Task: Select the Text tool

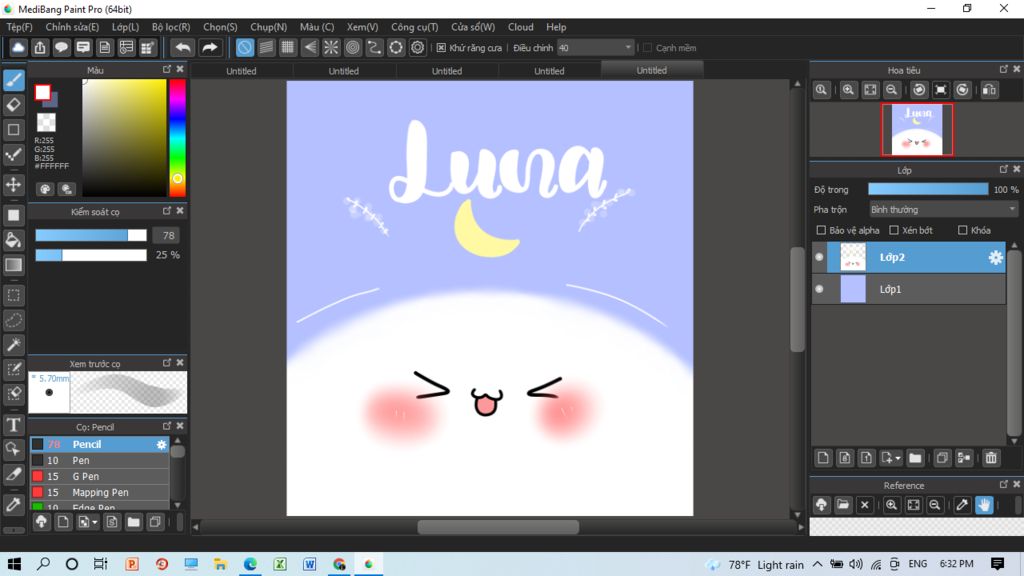Action: [x=14, y=424]
